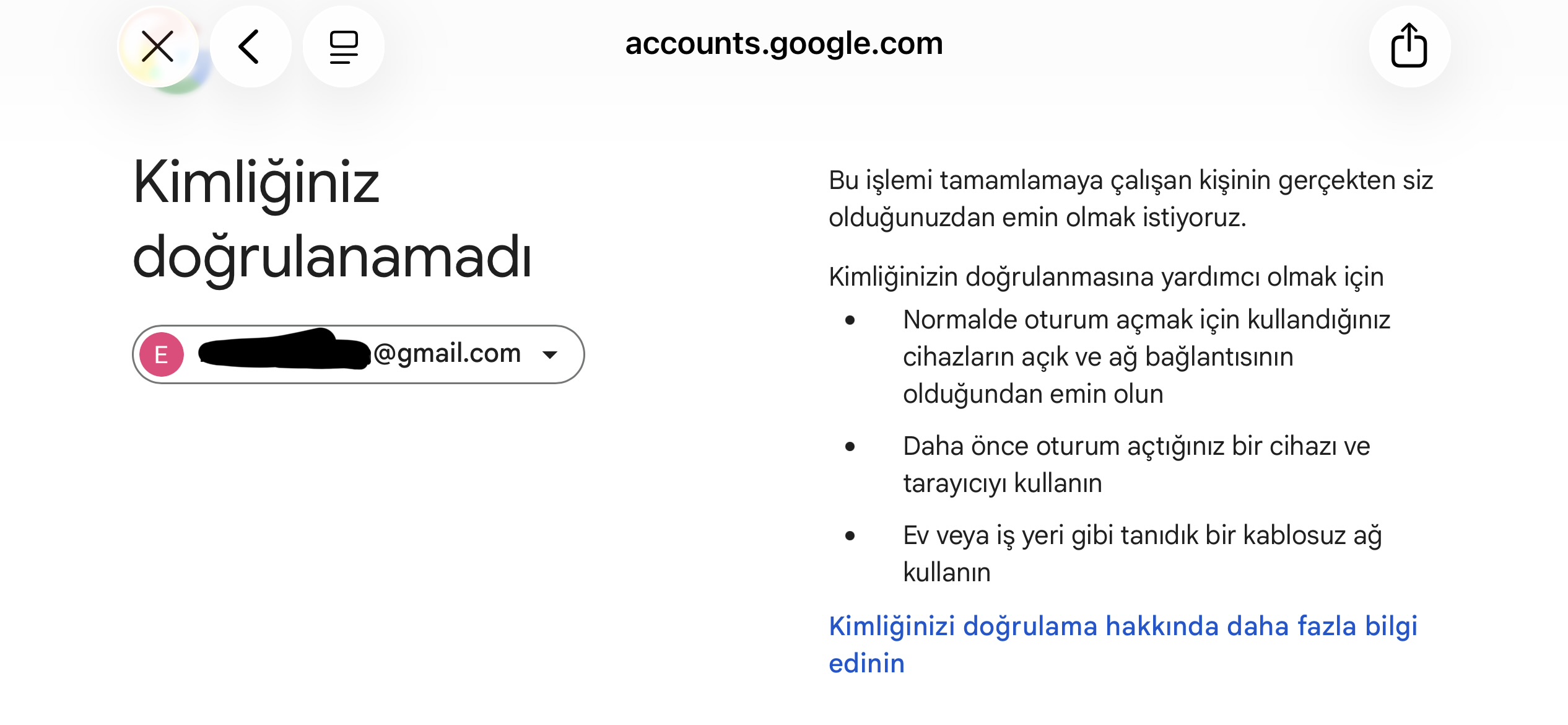Click the blacked-out email name scribble
Viewport: 1568px width, 725px height.
point(285,350)
